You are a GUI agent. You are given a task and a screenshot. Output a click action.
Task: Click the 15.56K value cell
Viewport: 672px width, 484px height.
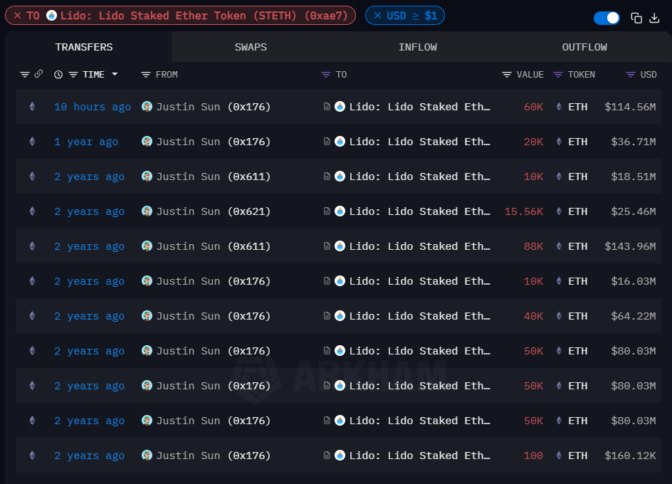tap(524, 211)
